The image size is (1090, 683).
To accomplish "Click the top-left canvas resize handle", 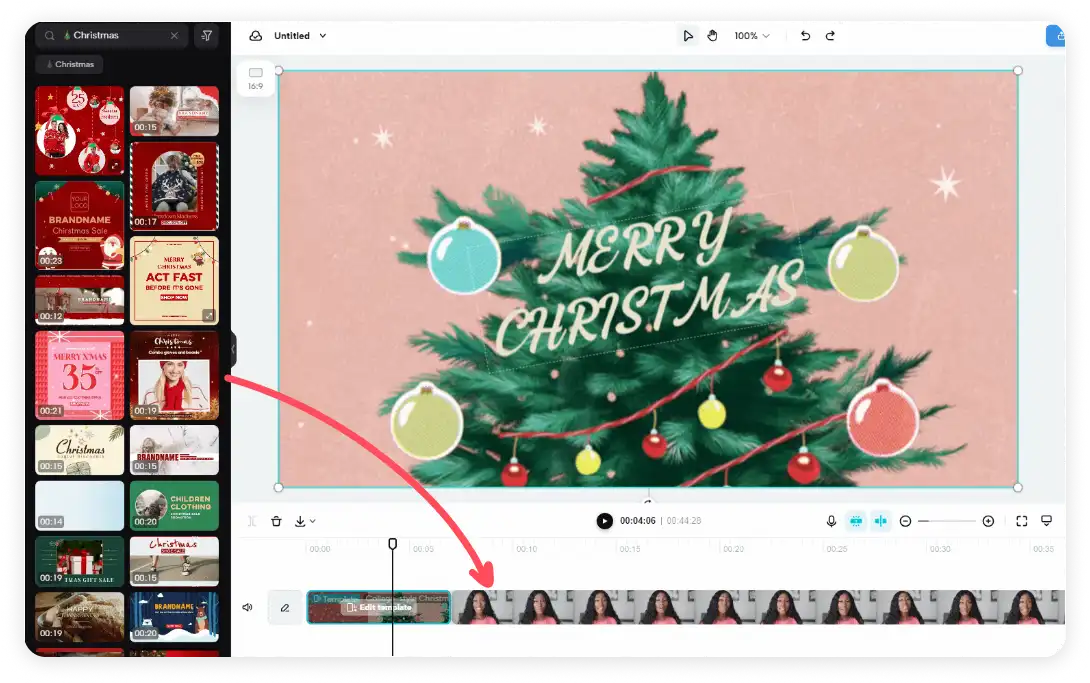I will click(x=279, y=70).
